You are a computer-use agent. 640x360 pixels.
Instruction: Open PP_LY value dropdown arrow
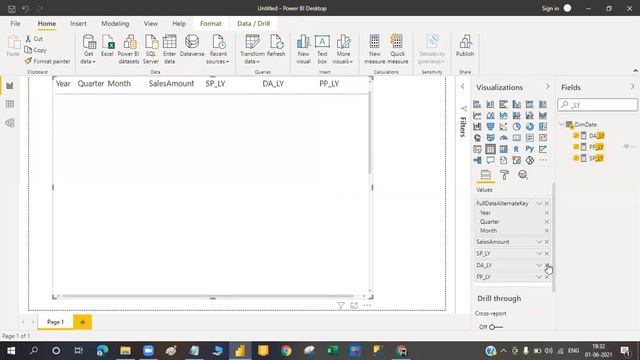[539, 277]
